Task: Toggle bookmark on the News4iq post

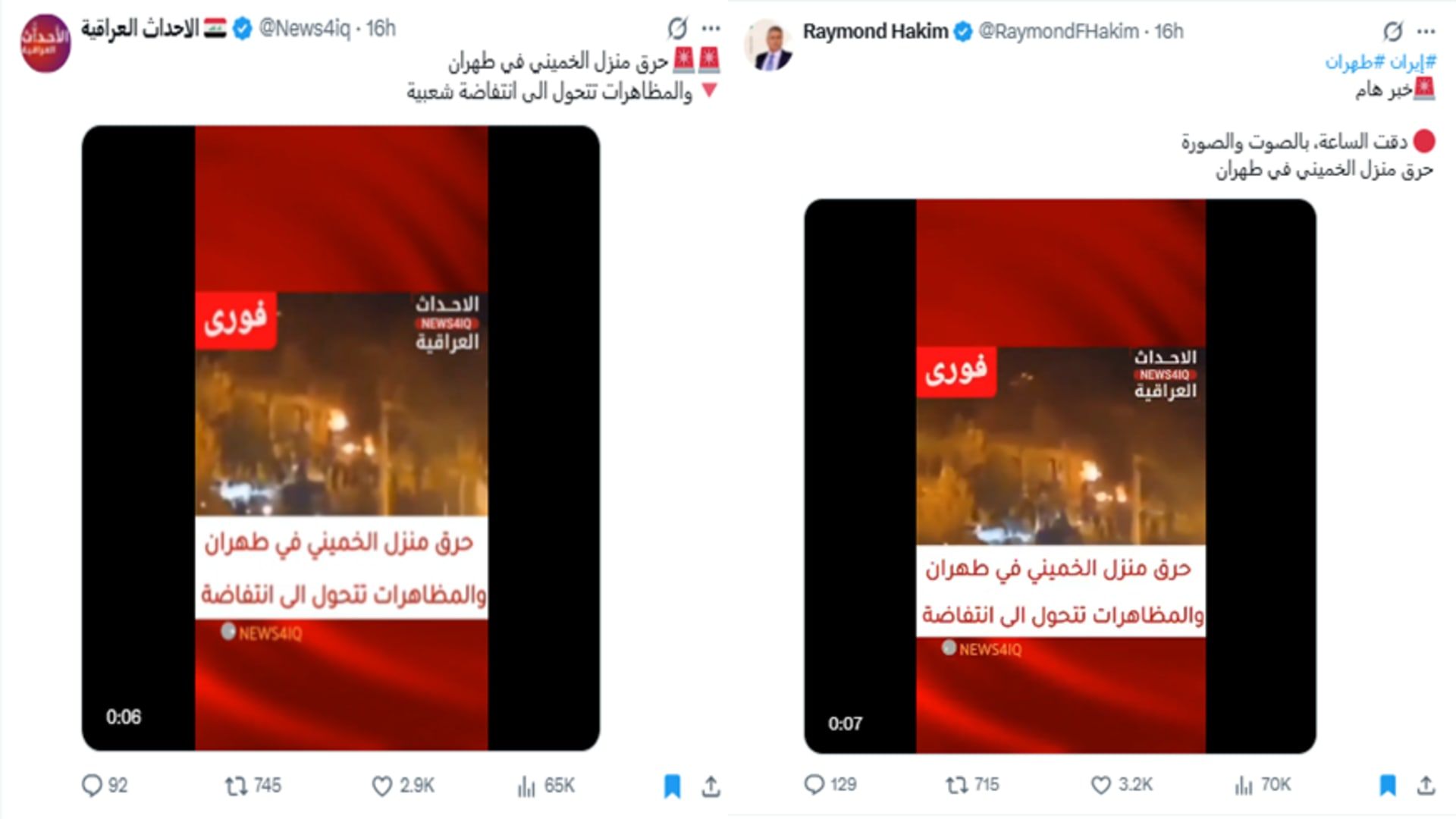Action: click(x=672, y=786)
